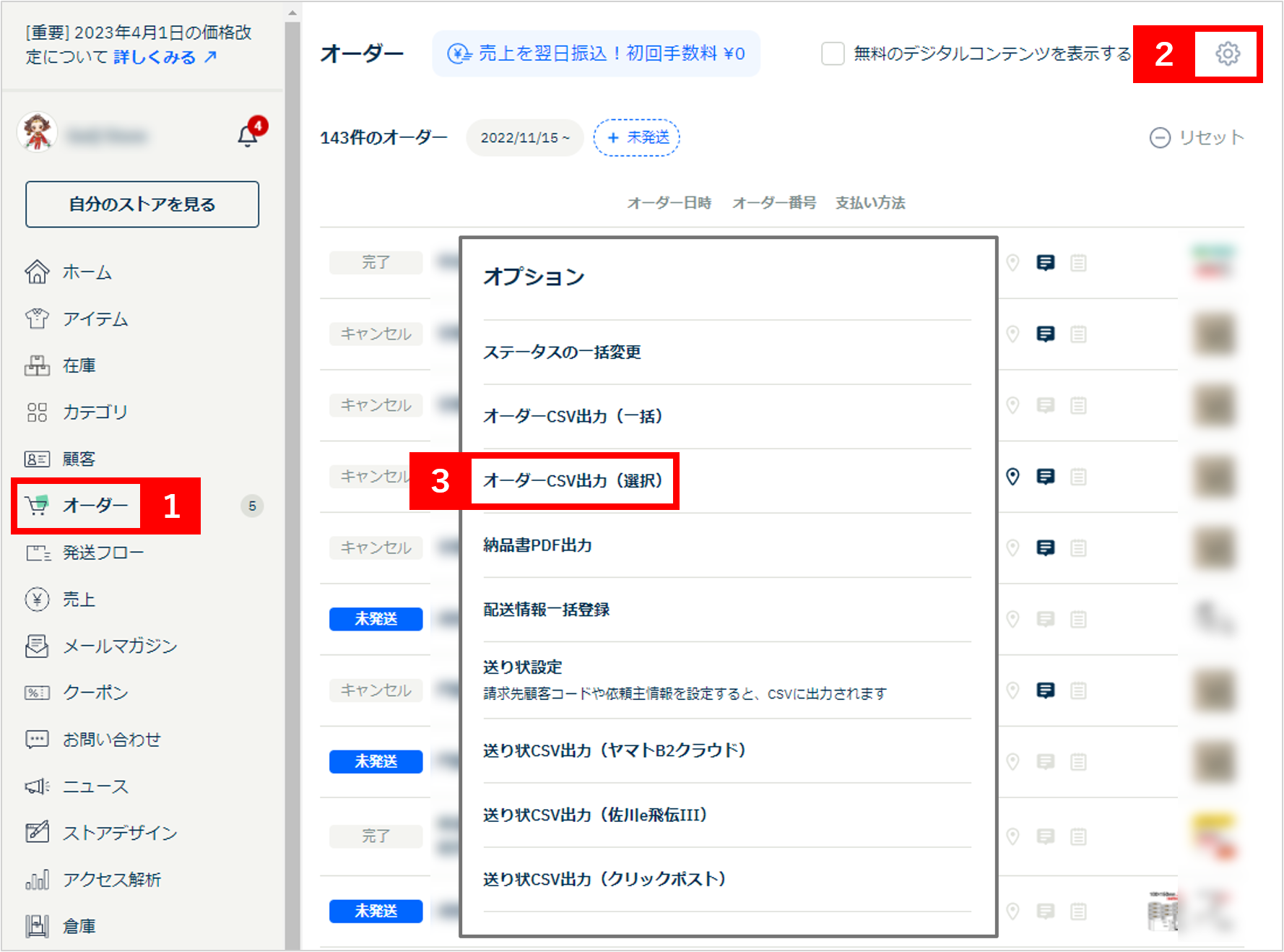The height and width of the screenshot is (952, 1284).
Task: Select オーダーCSV出力（選択） option
Action: coord(573,480)
